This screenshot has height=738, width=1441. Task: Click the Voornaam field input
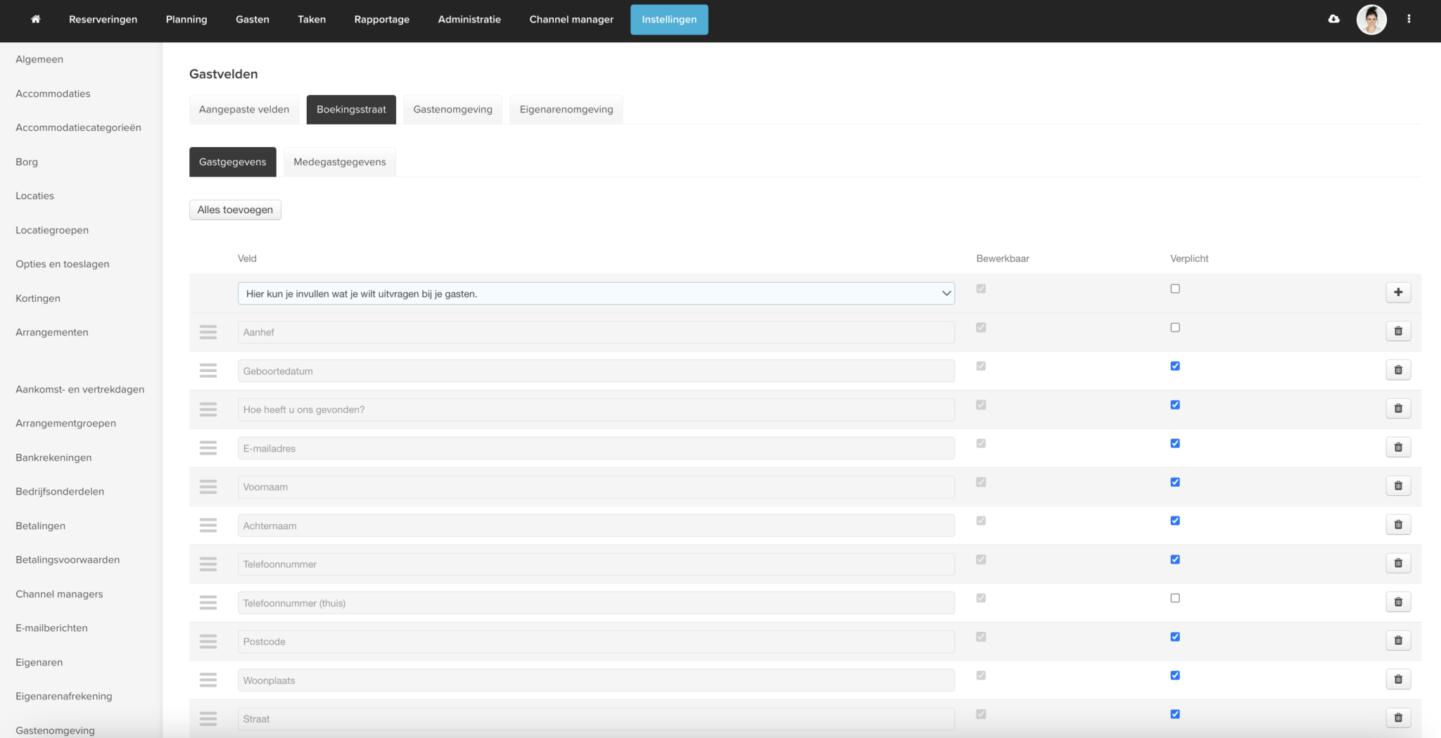click(x=595, y=487)
